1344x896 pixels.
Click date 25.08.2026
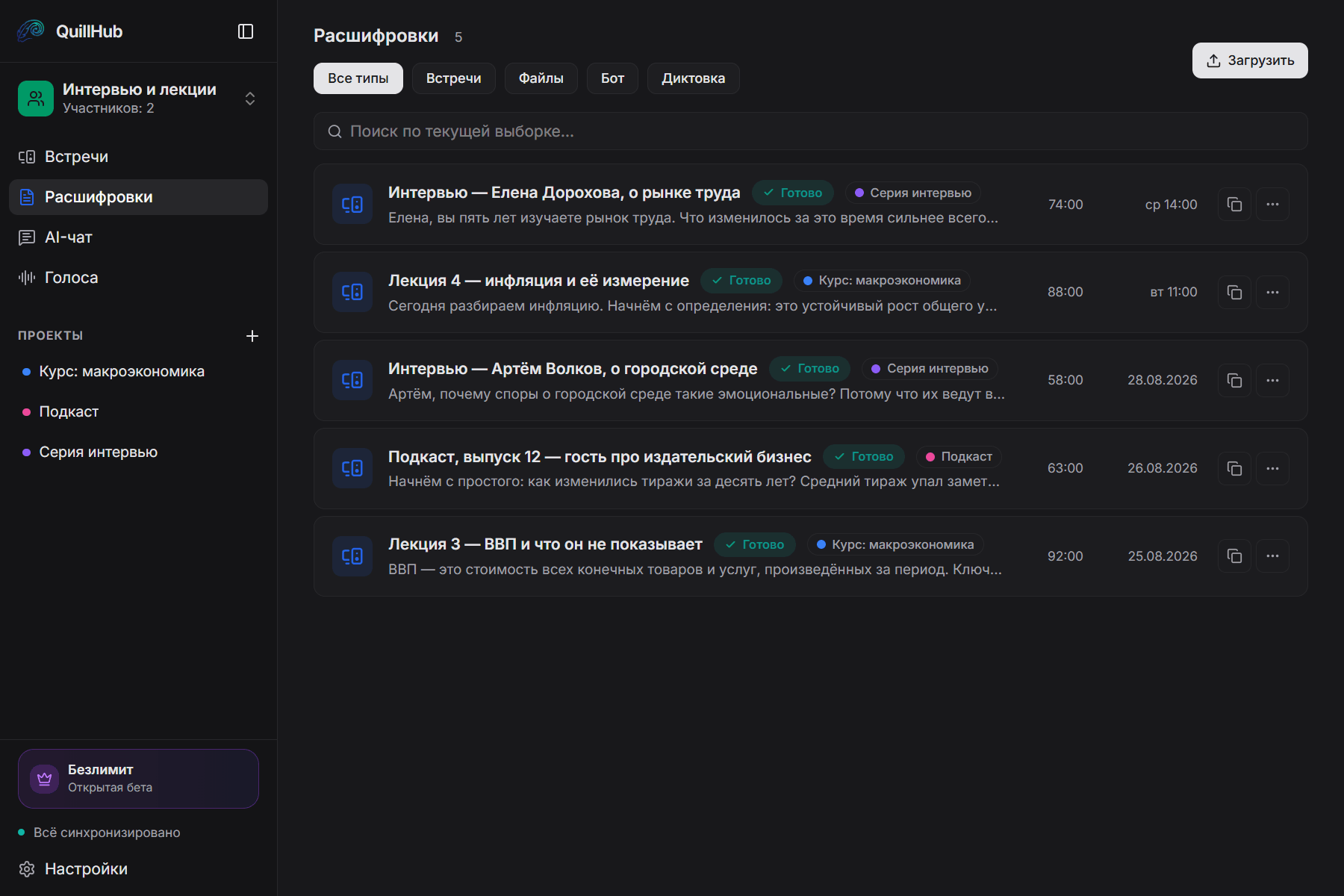(x=1163, y=556)
